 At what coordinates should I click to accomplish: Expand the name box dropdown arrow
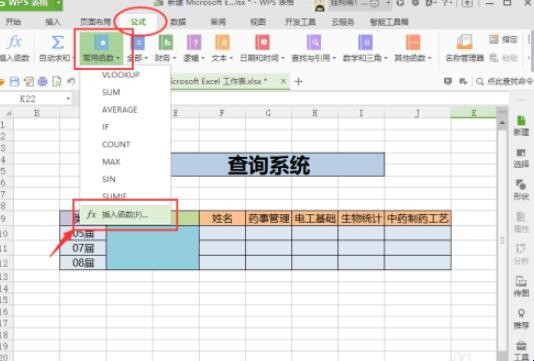coord(68,99)
